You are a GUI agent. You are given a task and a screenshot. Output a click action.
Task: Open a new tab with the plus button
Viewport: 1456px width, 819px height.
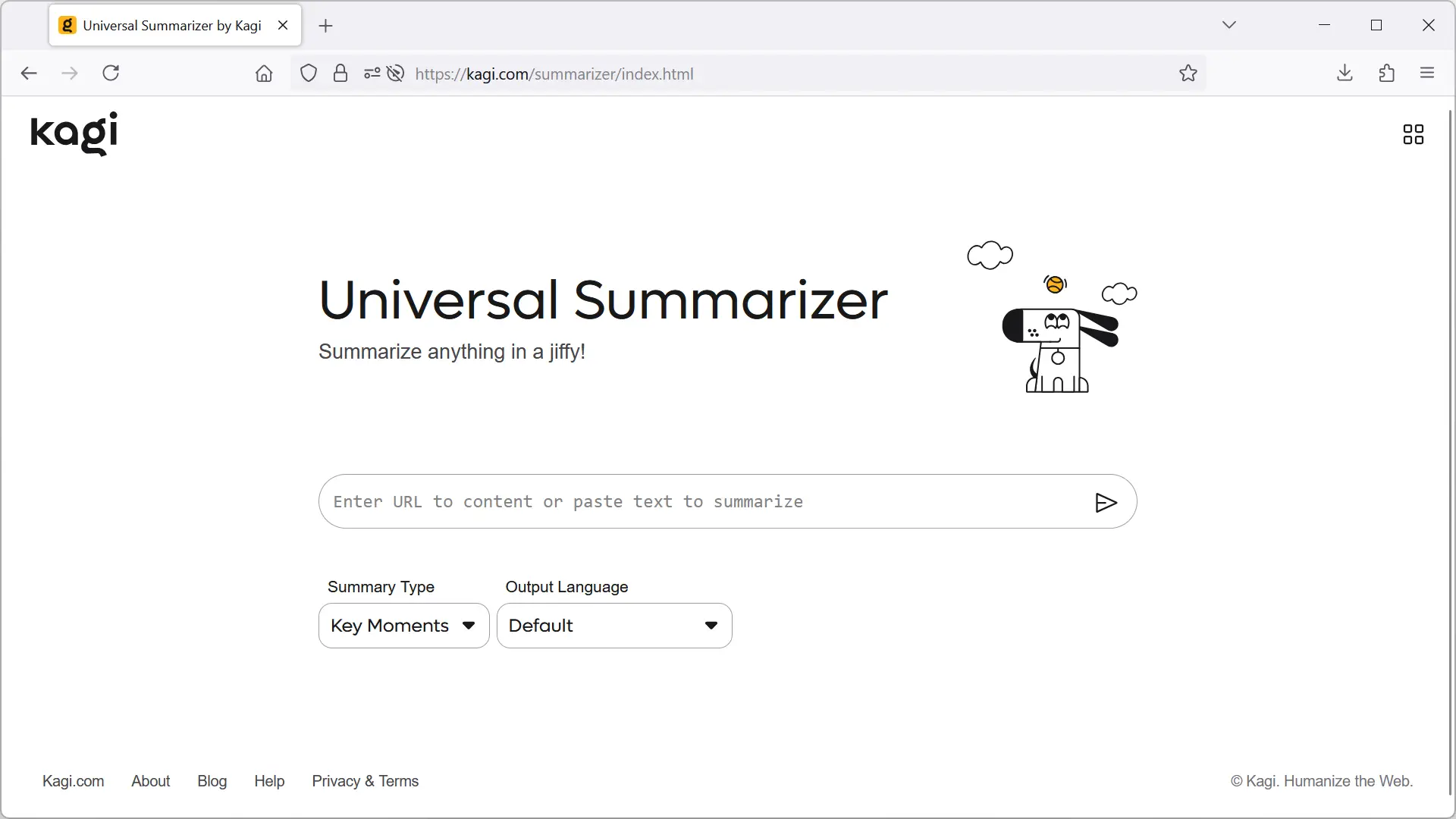click(326, 26)
